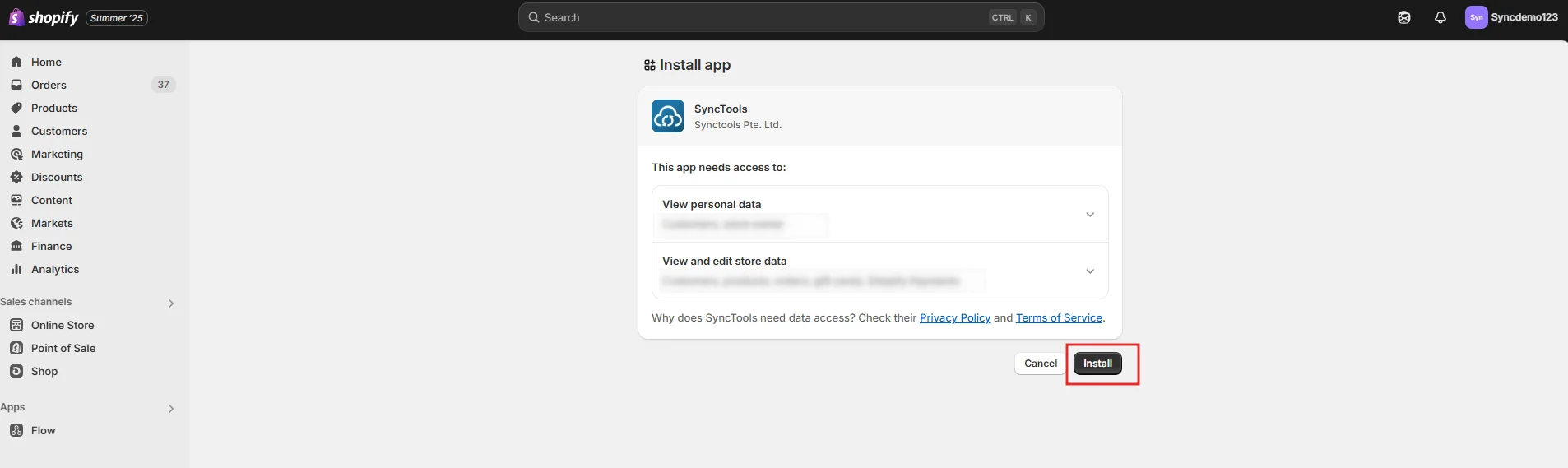Click the Syncdemo123 account avatar

click(1476, 17)
